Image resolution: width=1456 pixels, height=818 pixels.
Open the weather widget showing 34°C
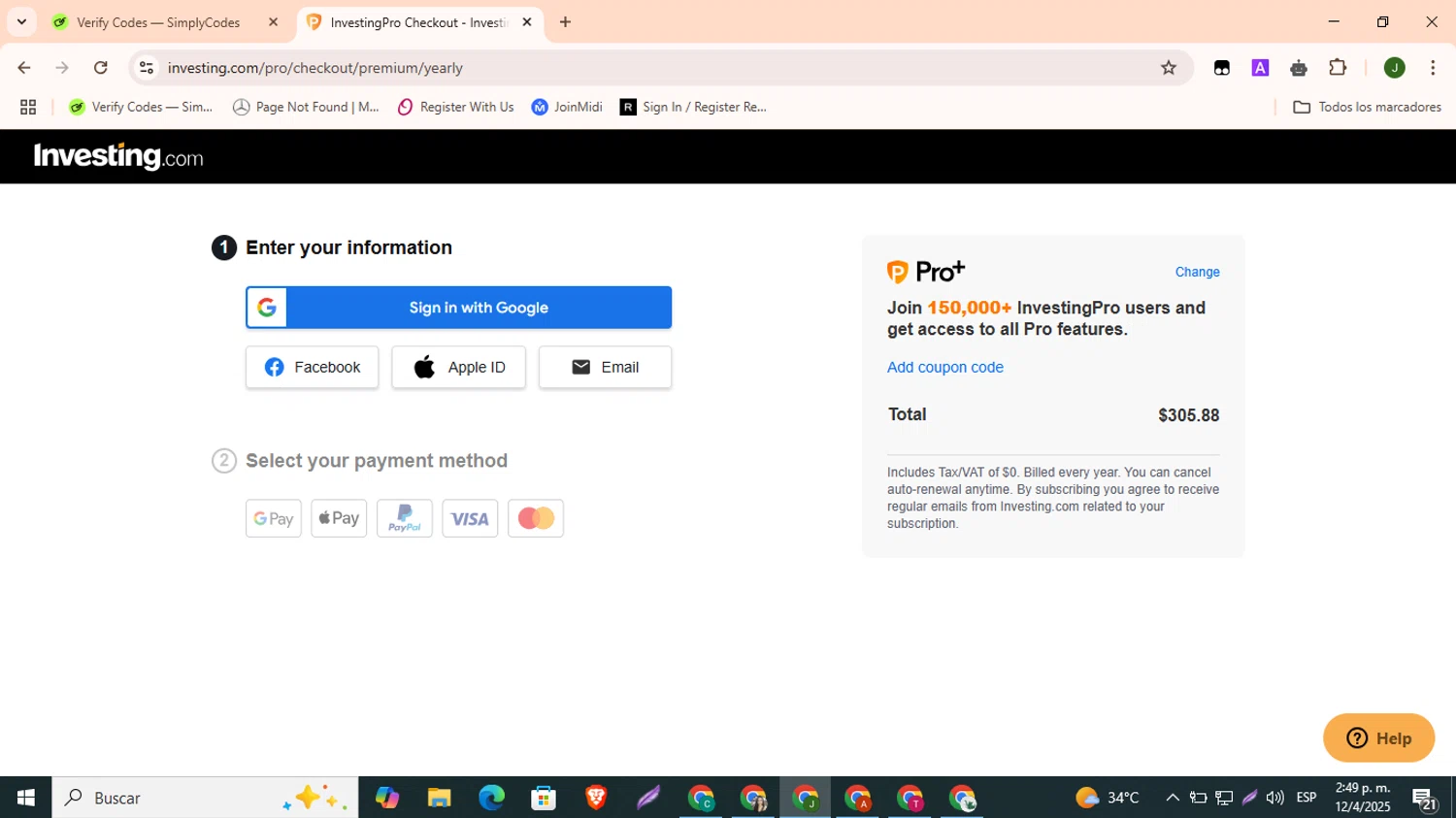pos(1108,798)
